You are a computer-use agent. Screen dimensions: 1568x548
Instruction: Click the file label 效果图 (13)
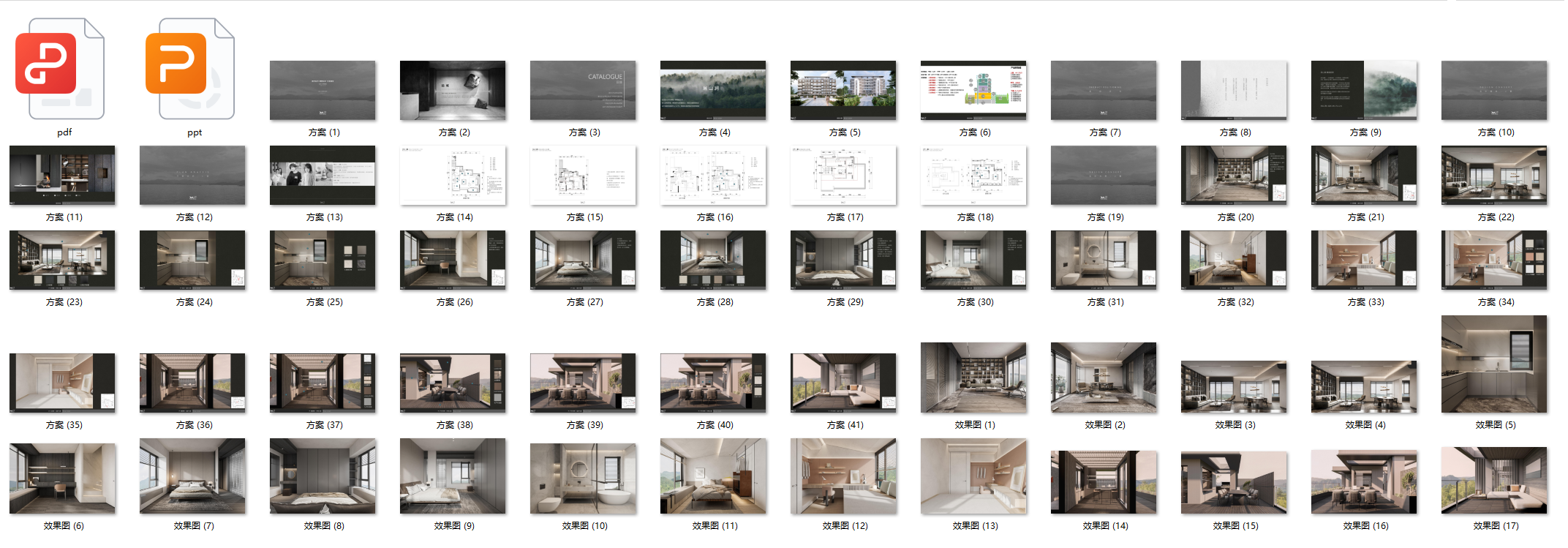[x=975, y=525]
